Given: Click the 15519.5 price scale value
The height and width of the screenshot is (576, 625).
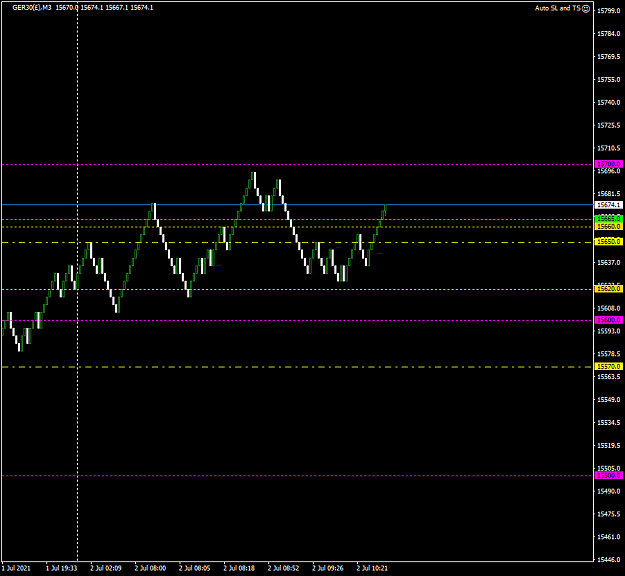Looking at the screenshot, I should click(609, 446).
